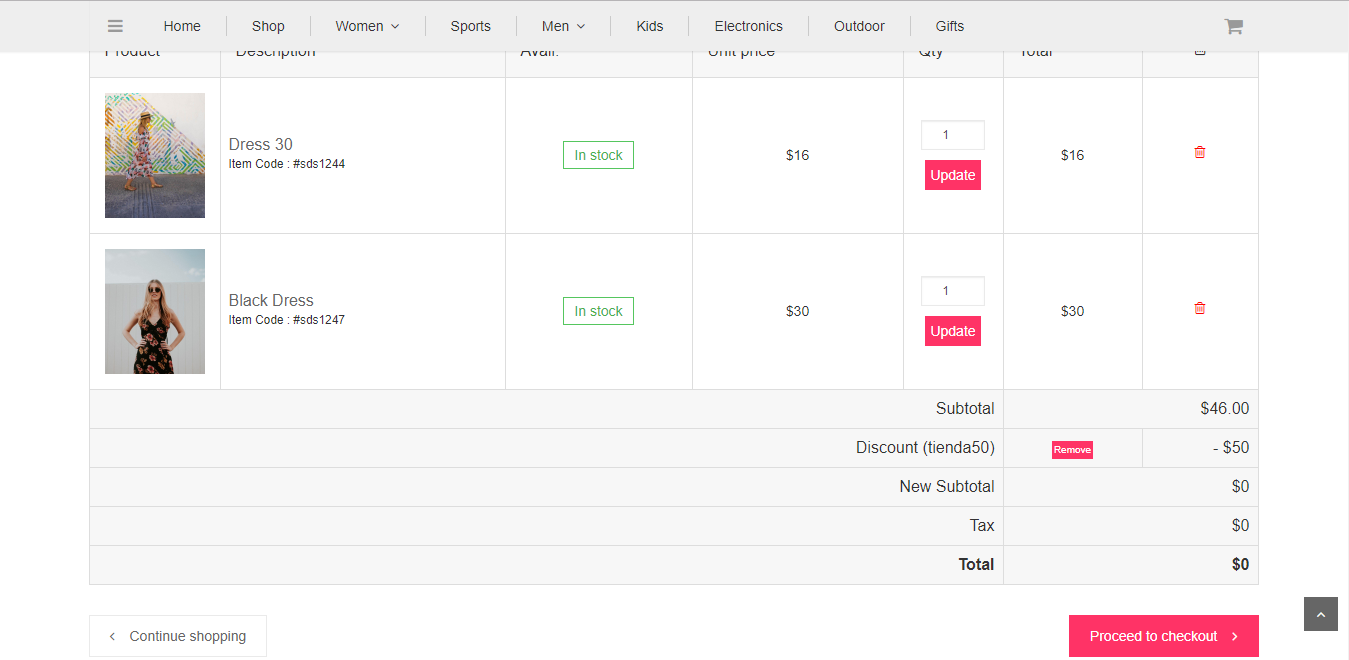Click the scroll-to-top arrow button
Viewport: 1349px width, 660px height.
1320,614
